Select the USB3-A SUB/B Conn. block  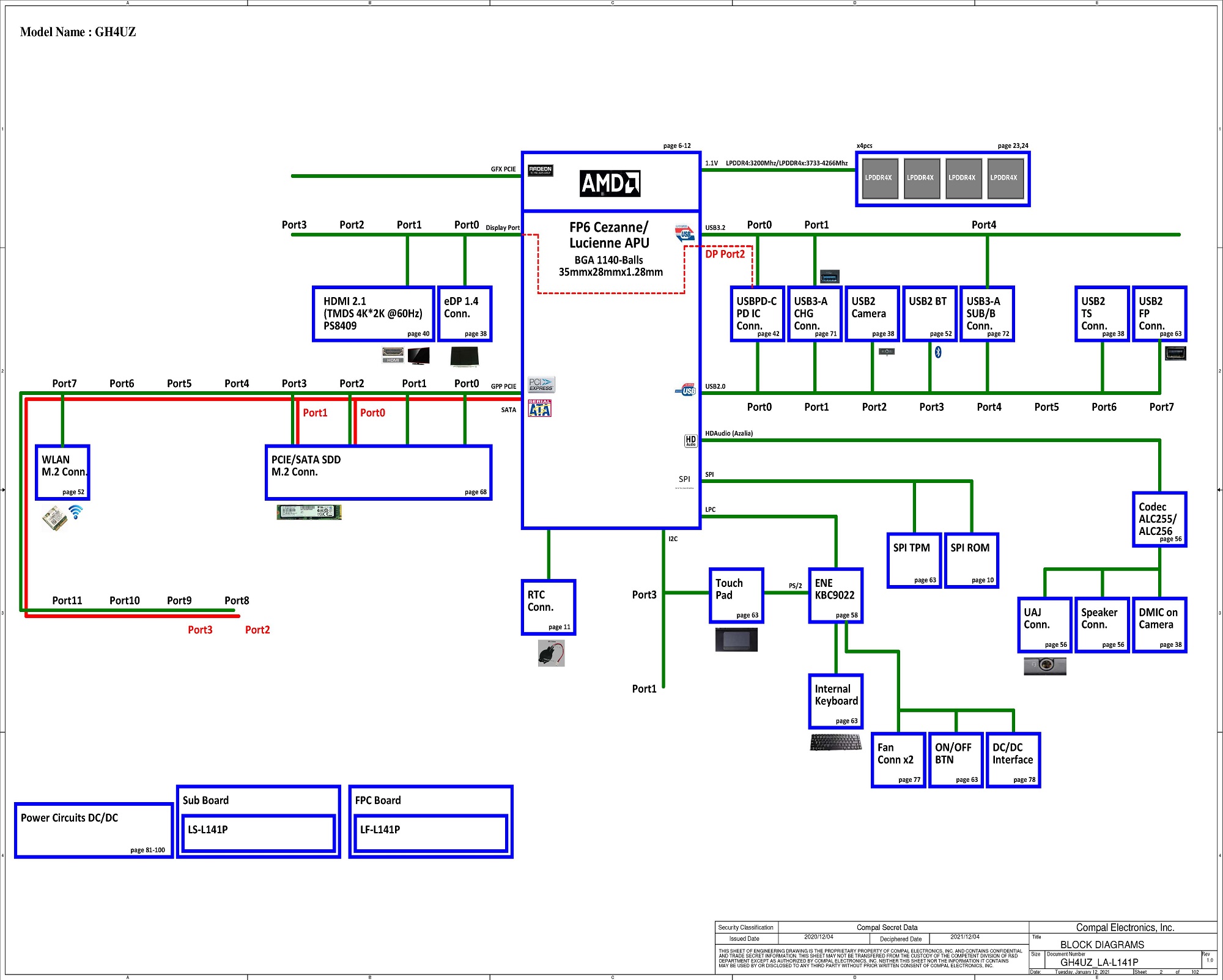987,314
